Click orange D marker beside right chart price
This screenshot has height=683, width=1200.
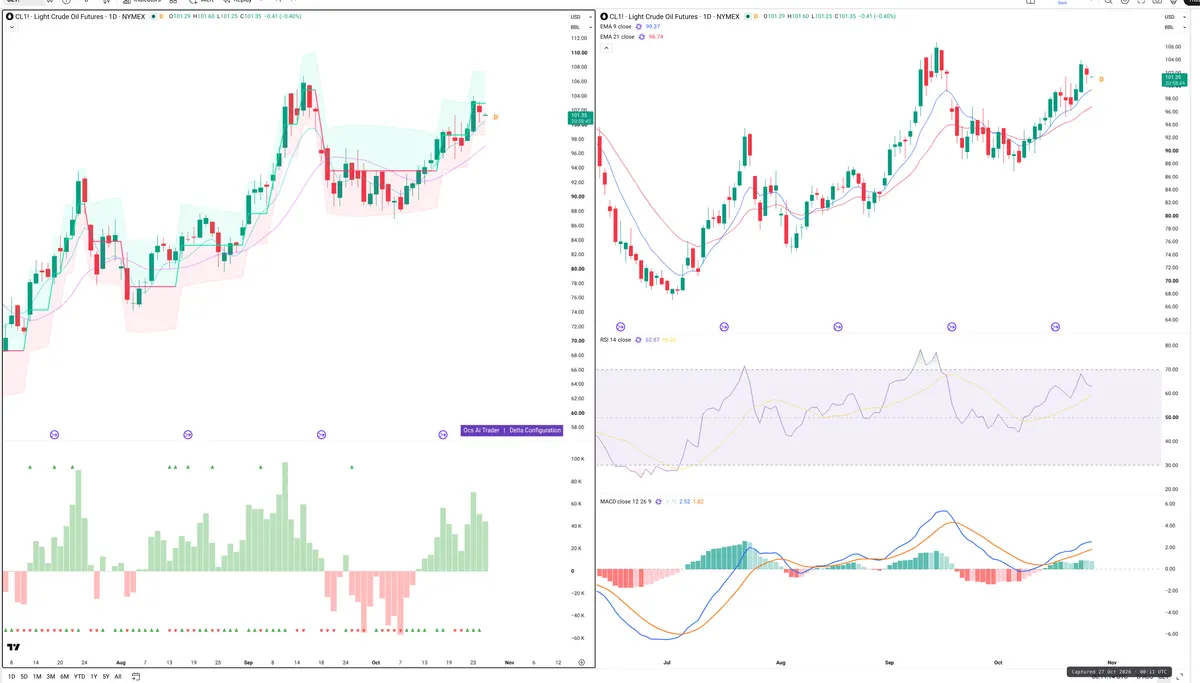[x=1101, y=77]
